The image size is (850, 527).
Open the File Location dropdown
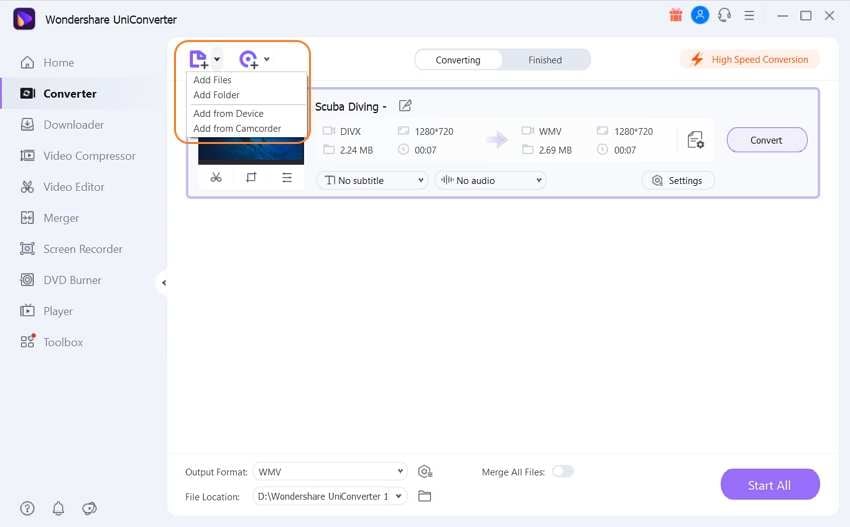(x=330, y=496)
